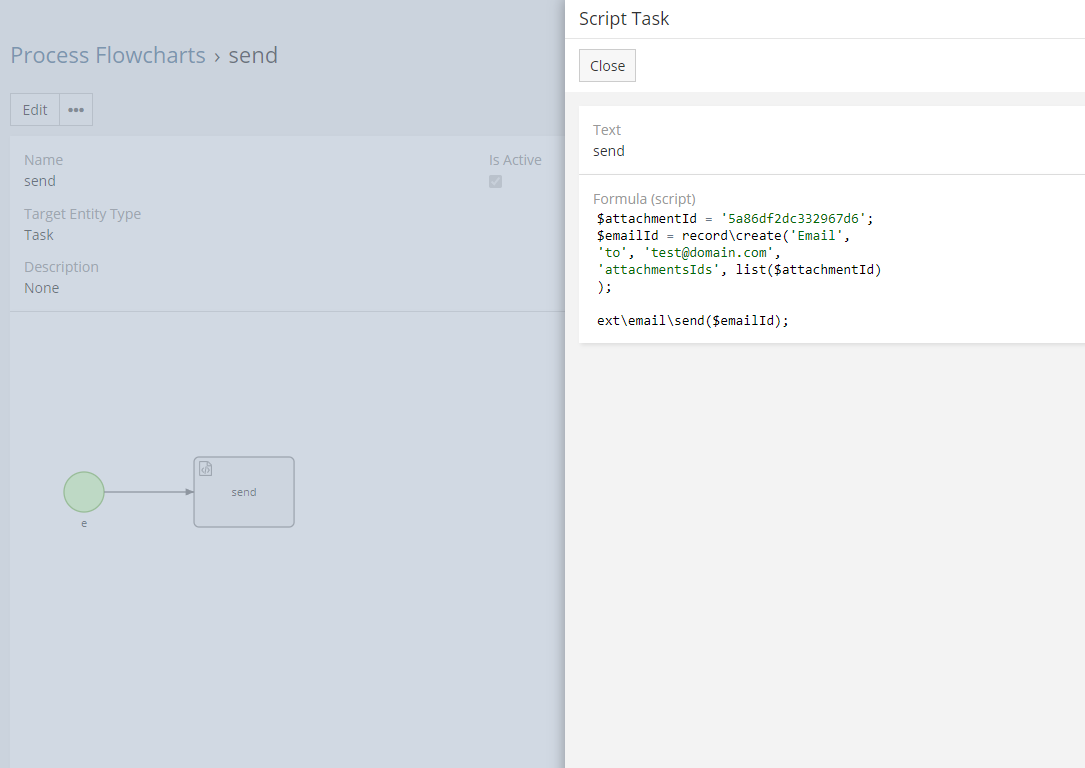Open the three-dots dropdown next to Edit
Image resolution: width=1085 pixels, height=768 pixels.
tap(76, 110)
